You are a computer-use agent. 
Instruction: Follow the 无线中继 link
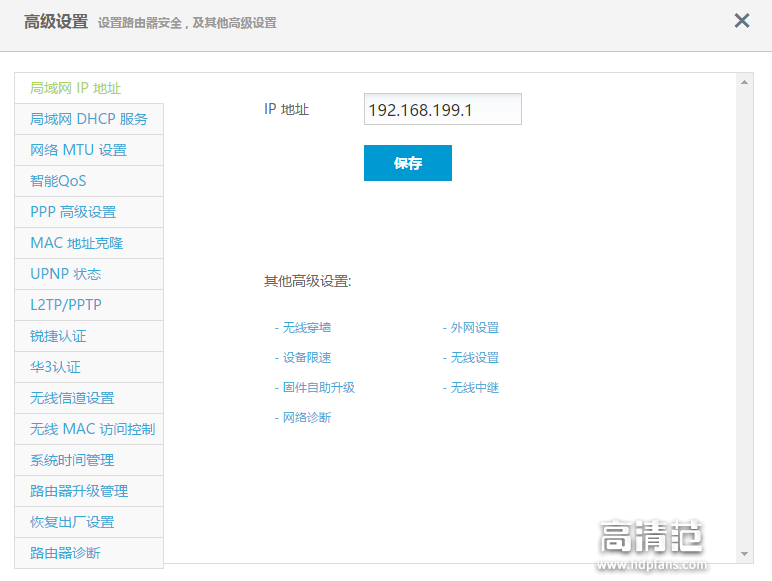point(475,388)
